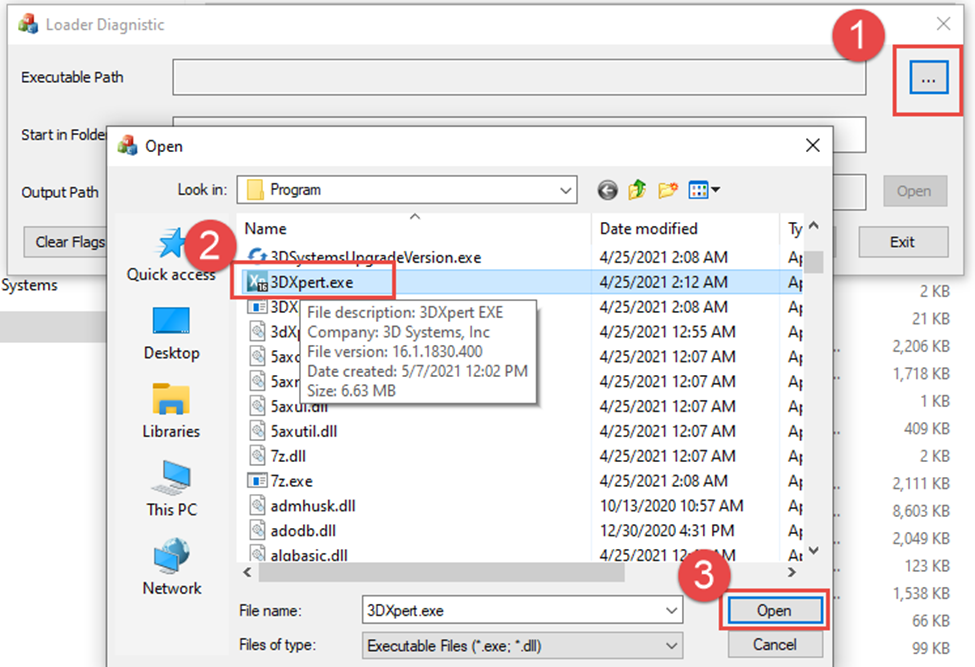Expand Files of type dropdown

pyautogui.click(x=672, y=646)
